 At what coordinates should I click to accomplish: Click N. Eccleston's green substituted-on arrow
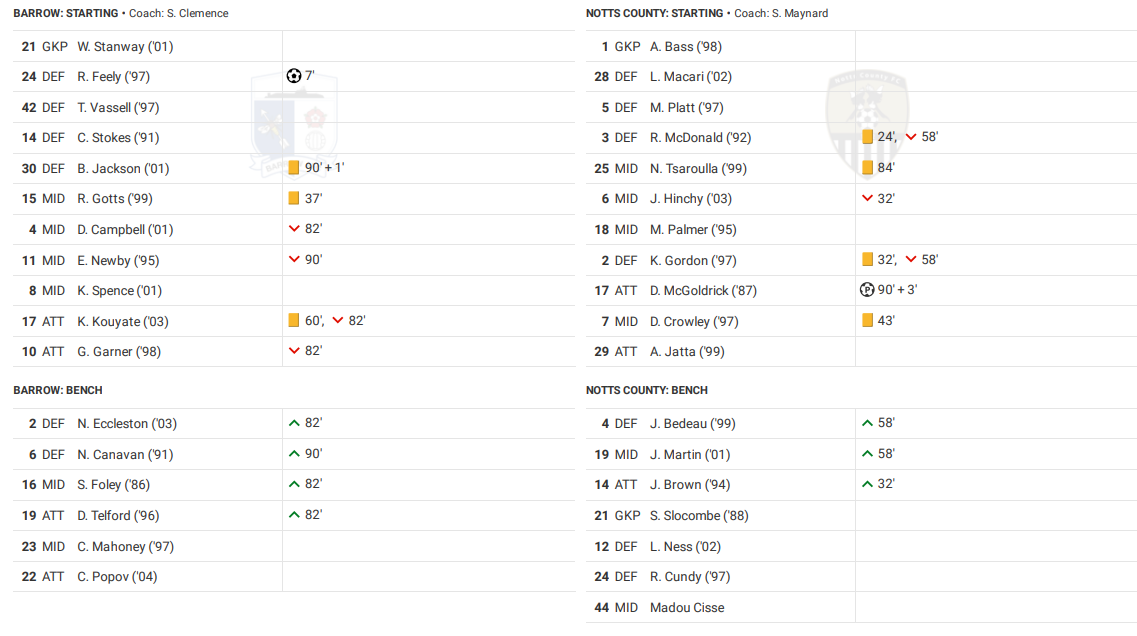point(294,423)
